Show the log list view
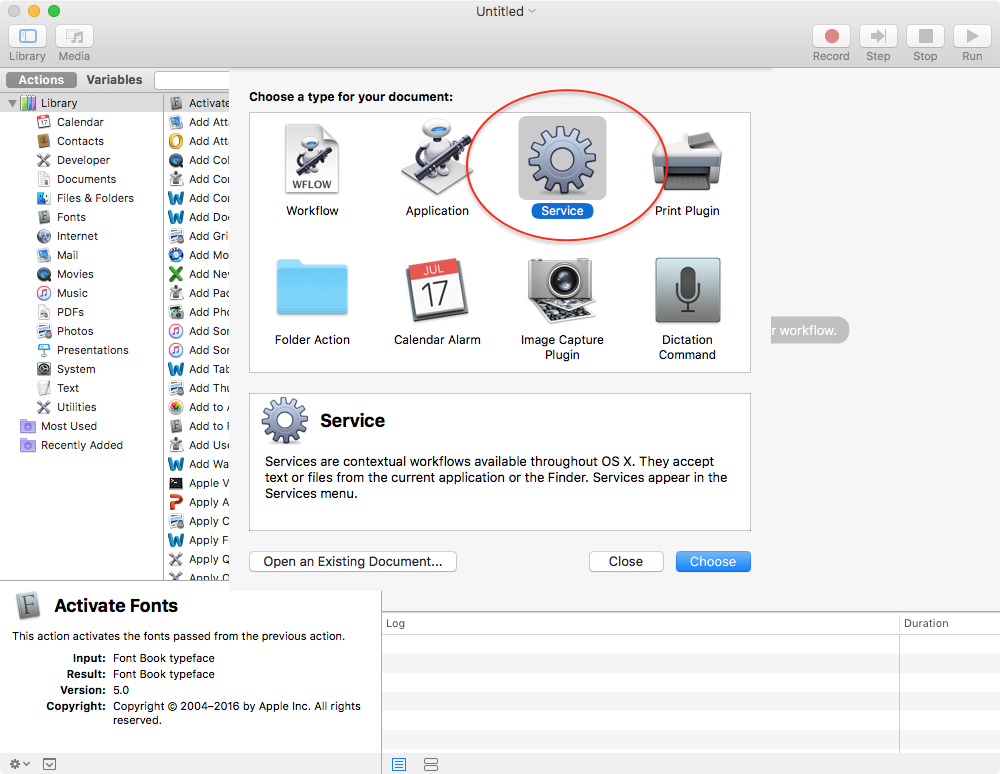This screenshot has height=774, width=1000. [x=399, y=764]
